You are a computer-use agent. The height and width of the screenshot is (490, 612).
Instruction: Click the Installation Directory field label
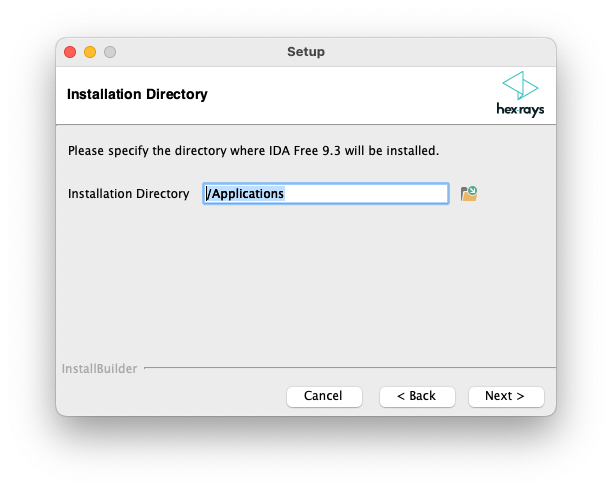coord(128,194)
